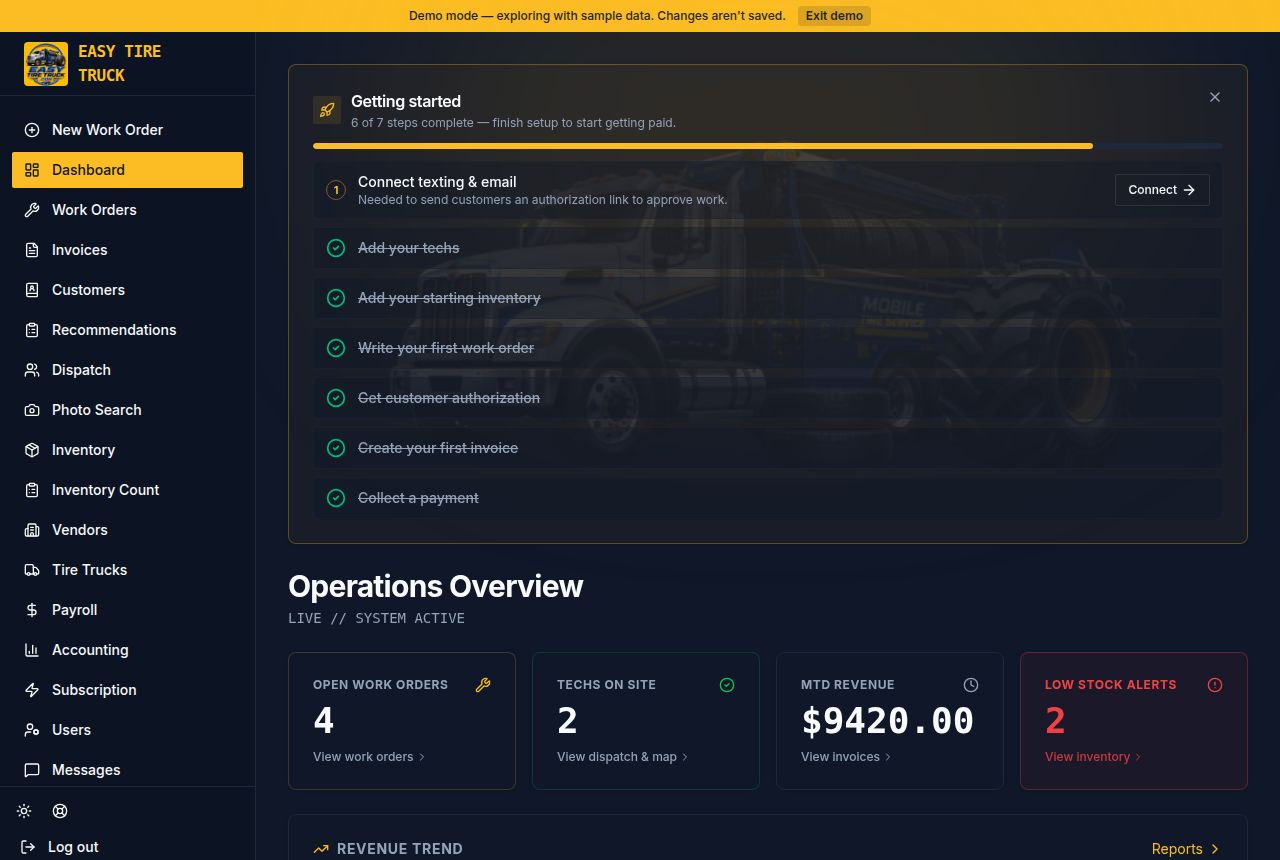Dismiss the Getting started panel
The width and height of the screenshot is (1280, 860).
[x=1215, y=97]
